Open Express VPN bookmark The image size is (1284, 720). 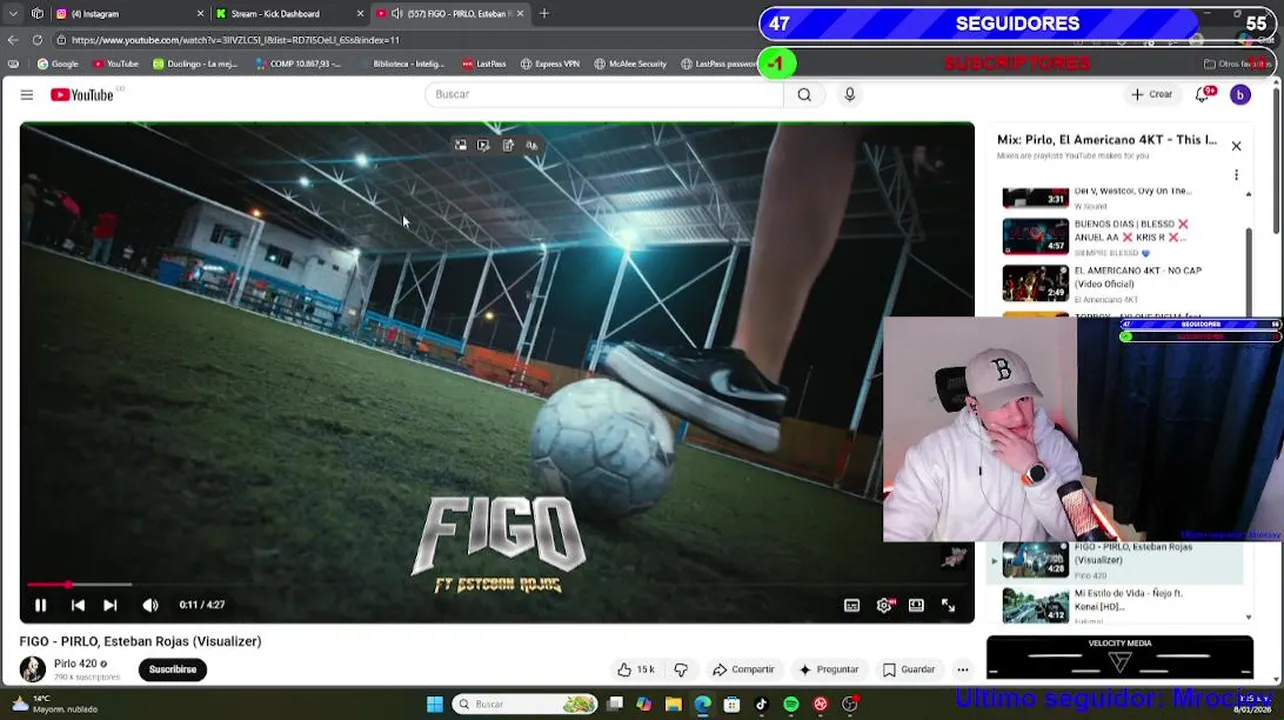[x=550, y=64]
